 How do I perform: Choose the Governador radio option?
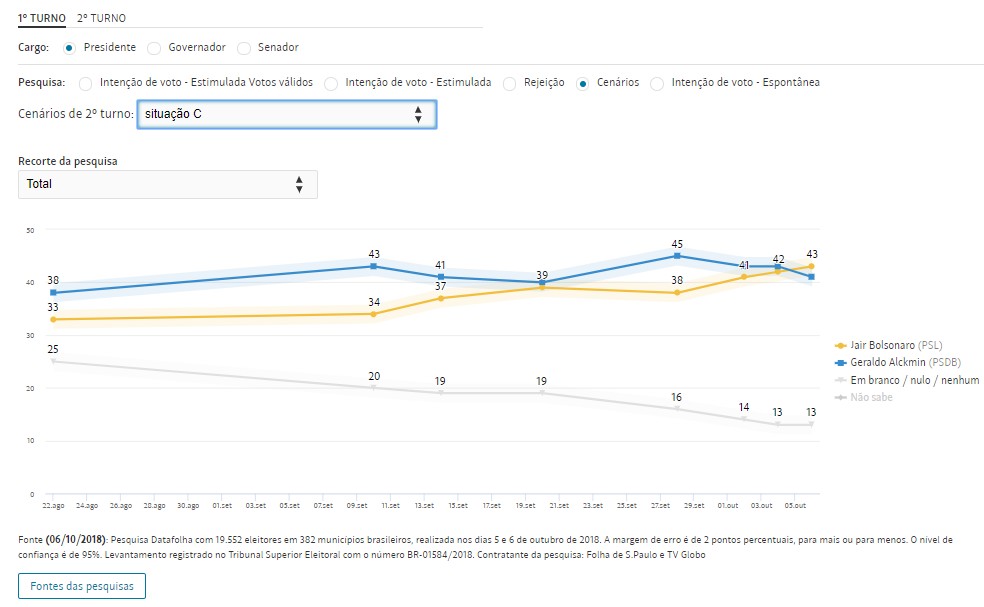point(154,47)
